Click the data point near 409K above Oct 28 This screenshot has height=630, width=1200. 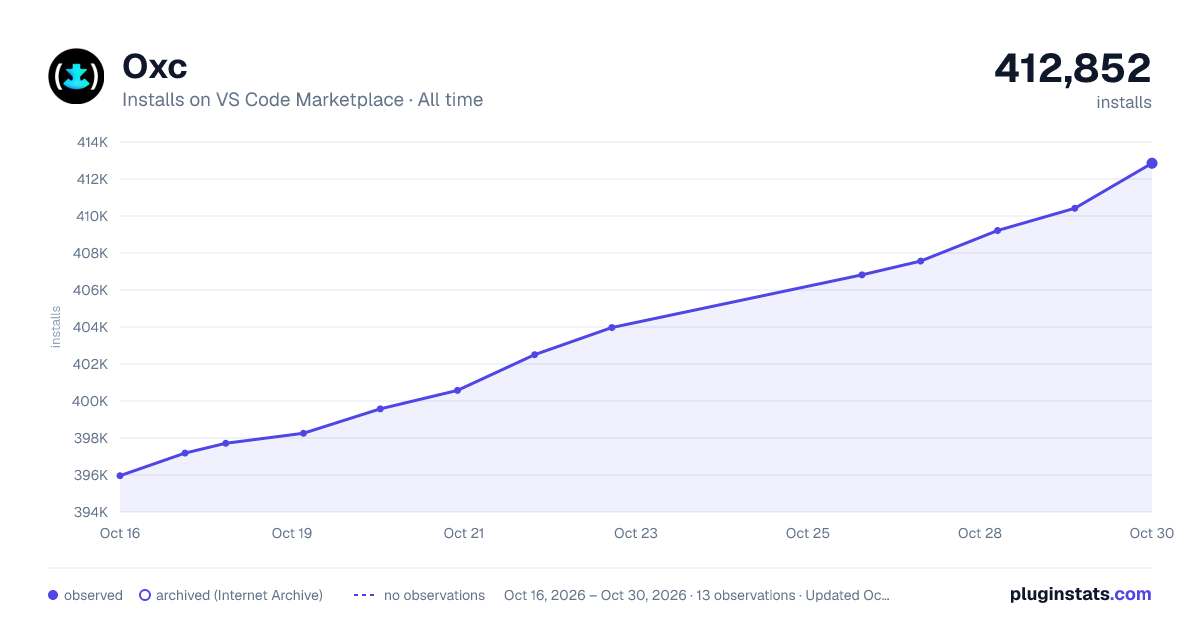(x=998, y=230)
